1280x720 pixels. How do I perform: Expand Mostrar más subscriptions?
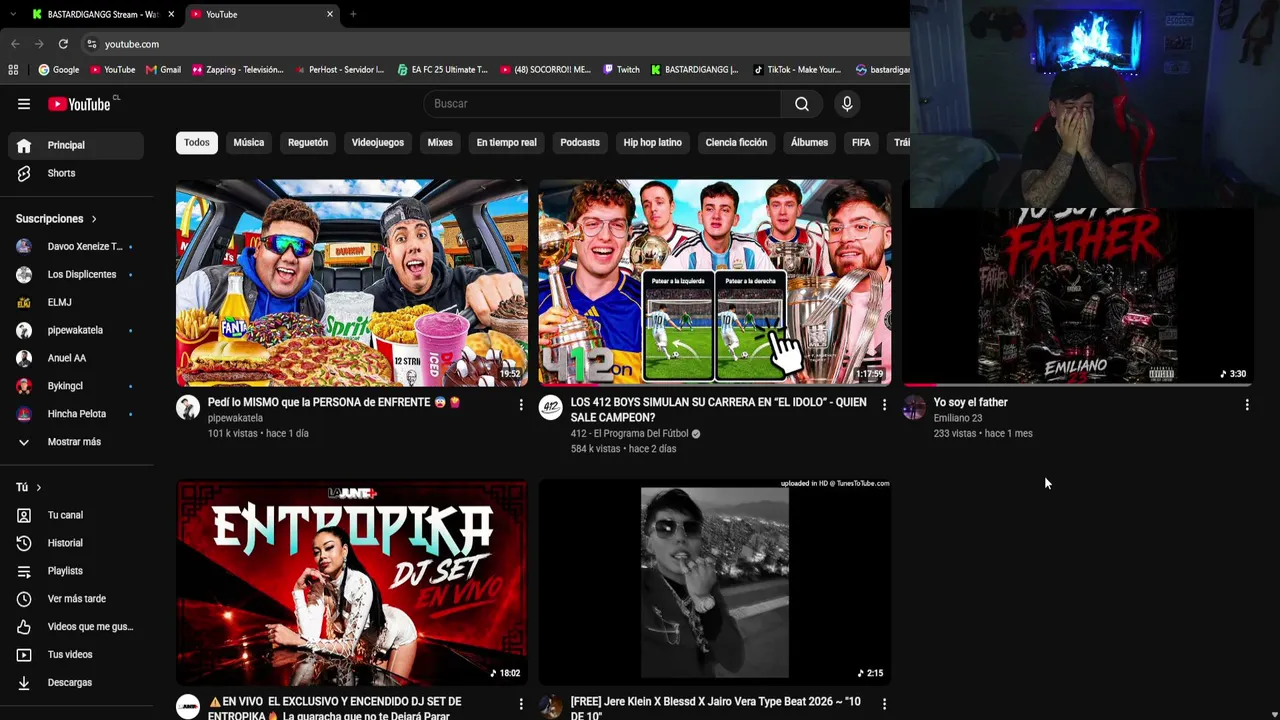tap(76, 442)
